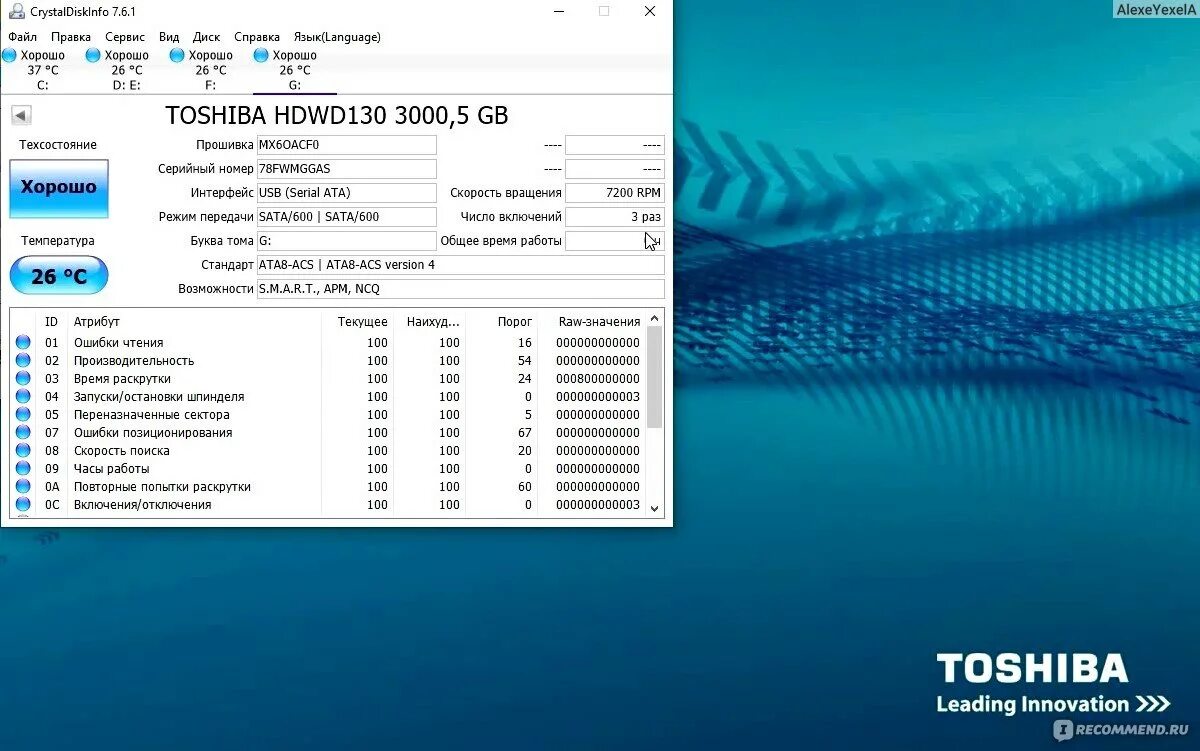Image resolution: width=1200 pixels, height=751 pixels.
Task: Click the transfer mode field SATA/600
Action: (346, 217)
